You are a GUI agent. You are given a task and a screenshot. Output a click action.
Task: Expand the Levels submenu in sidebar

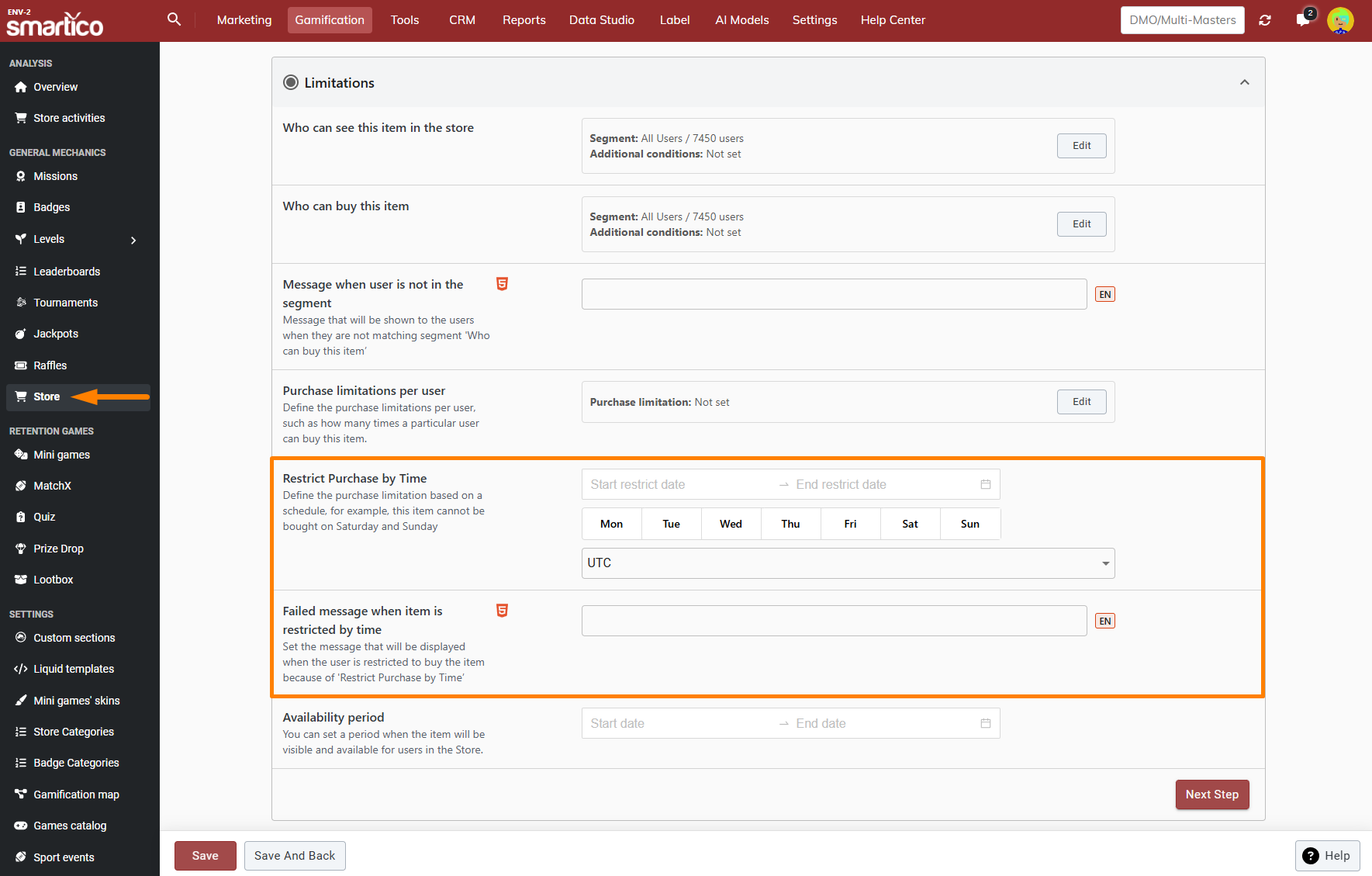133,240
